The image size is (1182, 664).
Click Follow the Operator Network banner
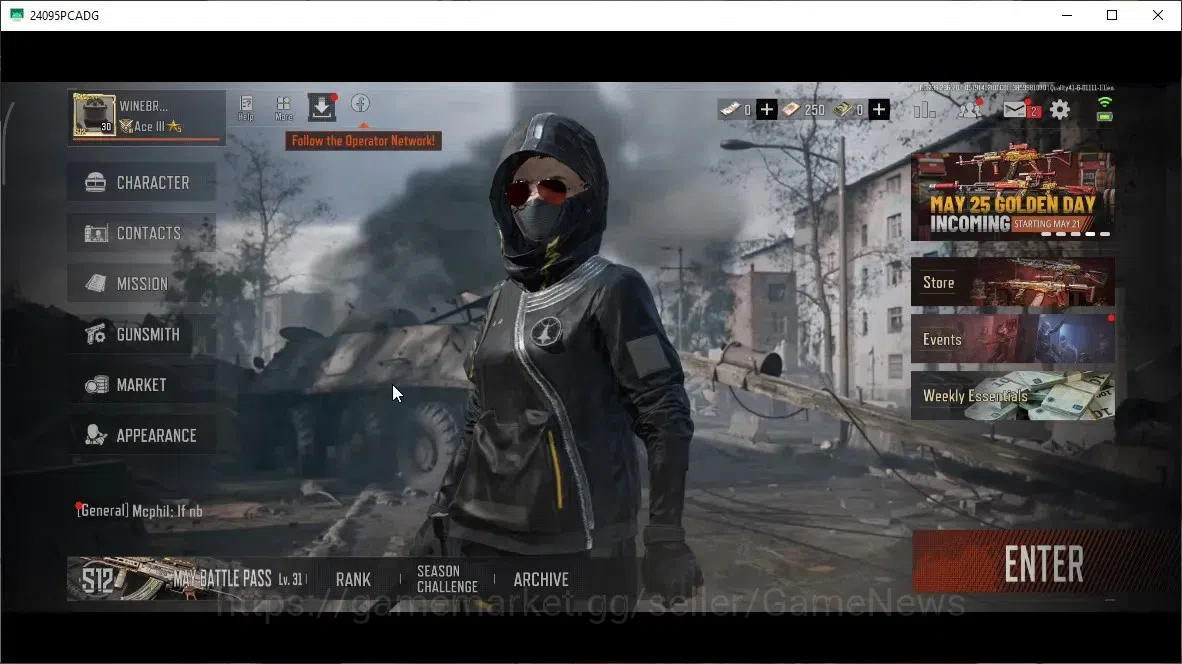click(363, 141)
